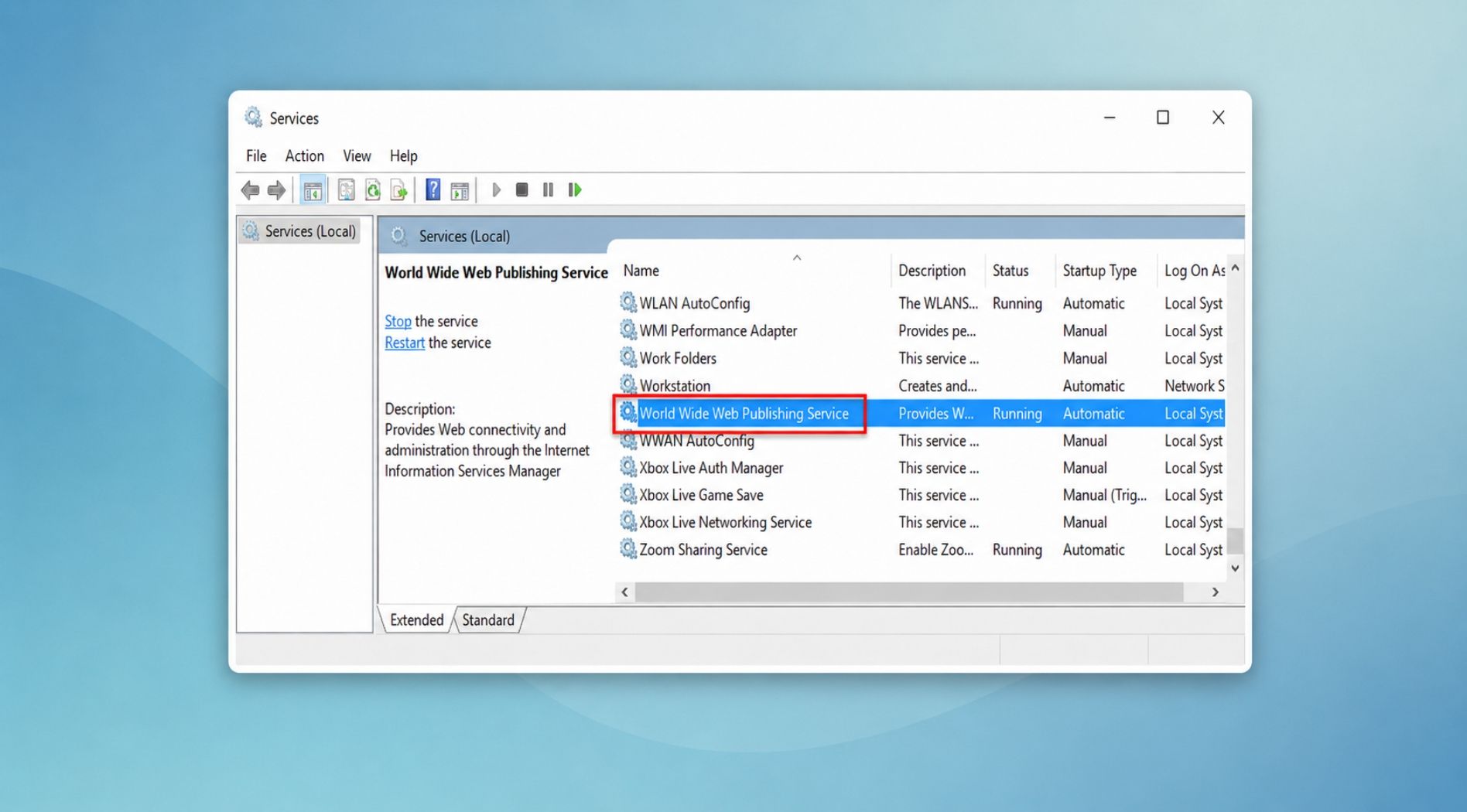Click the Services (Local) header in the details pane

pyautogui.click(x=464, y=236)
